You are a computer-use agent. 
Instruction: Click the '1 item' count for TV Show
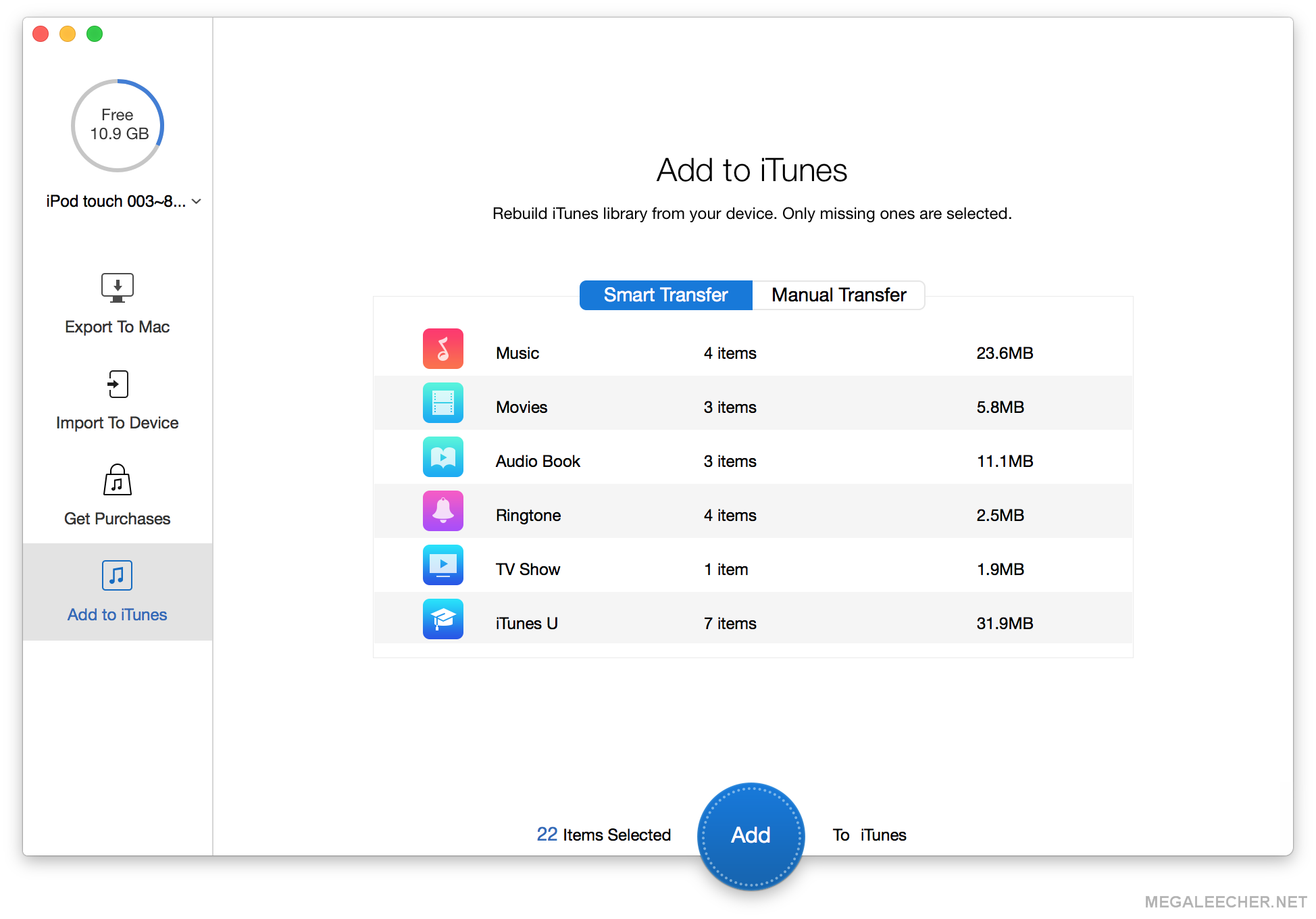[x=726, y=570]
